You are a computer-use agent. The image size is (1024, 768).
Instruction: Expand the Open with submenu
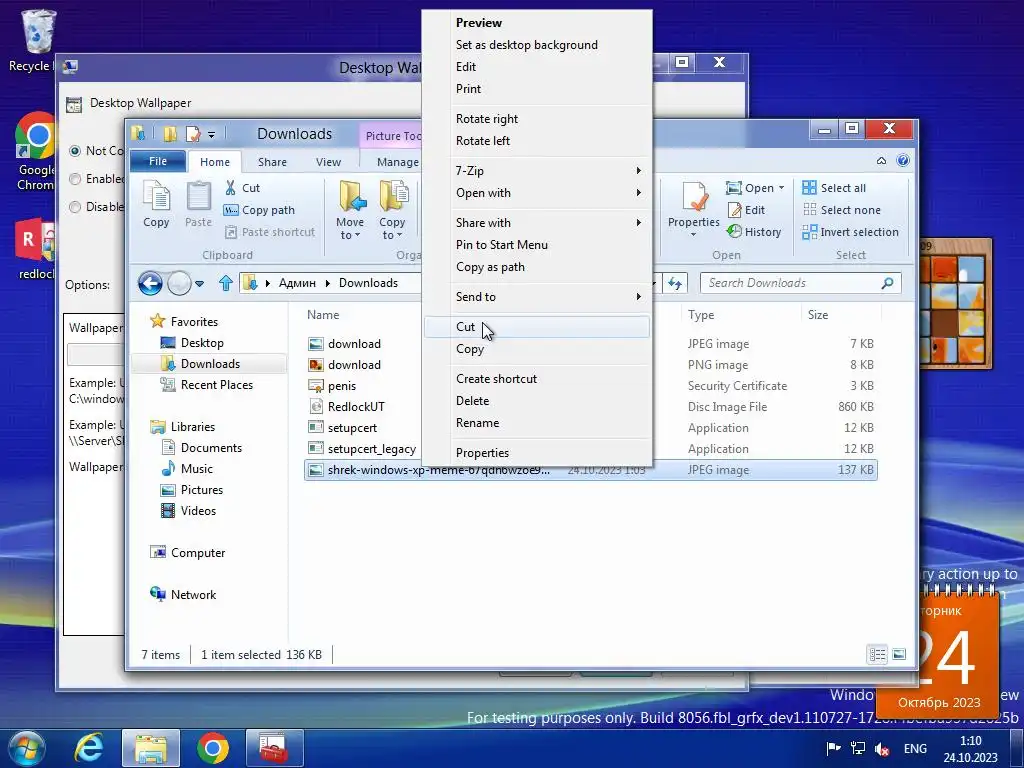pyautogui.click(x=537, y=193)
